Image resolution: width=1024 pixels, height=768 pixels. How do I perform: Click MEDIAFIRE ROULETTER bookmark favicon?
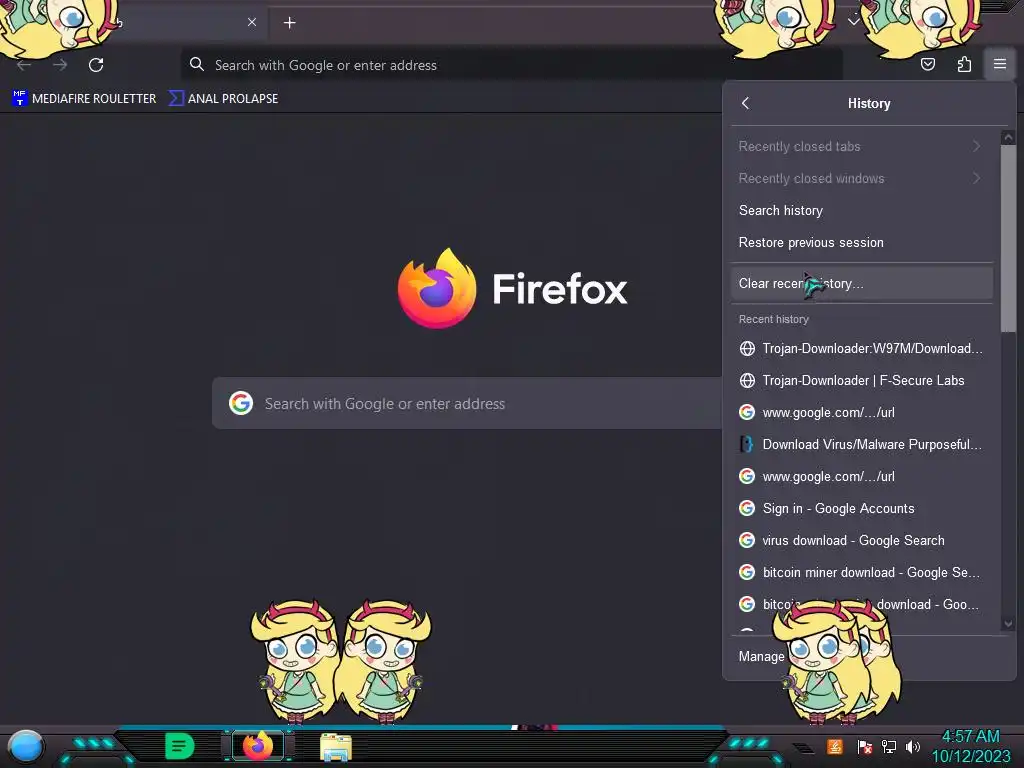[x=20, y=98]
